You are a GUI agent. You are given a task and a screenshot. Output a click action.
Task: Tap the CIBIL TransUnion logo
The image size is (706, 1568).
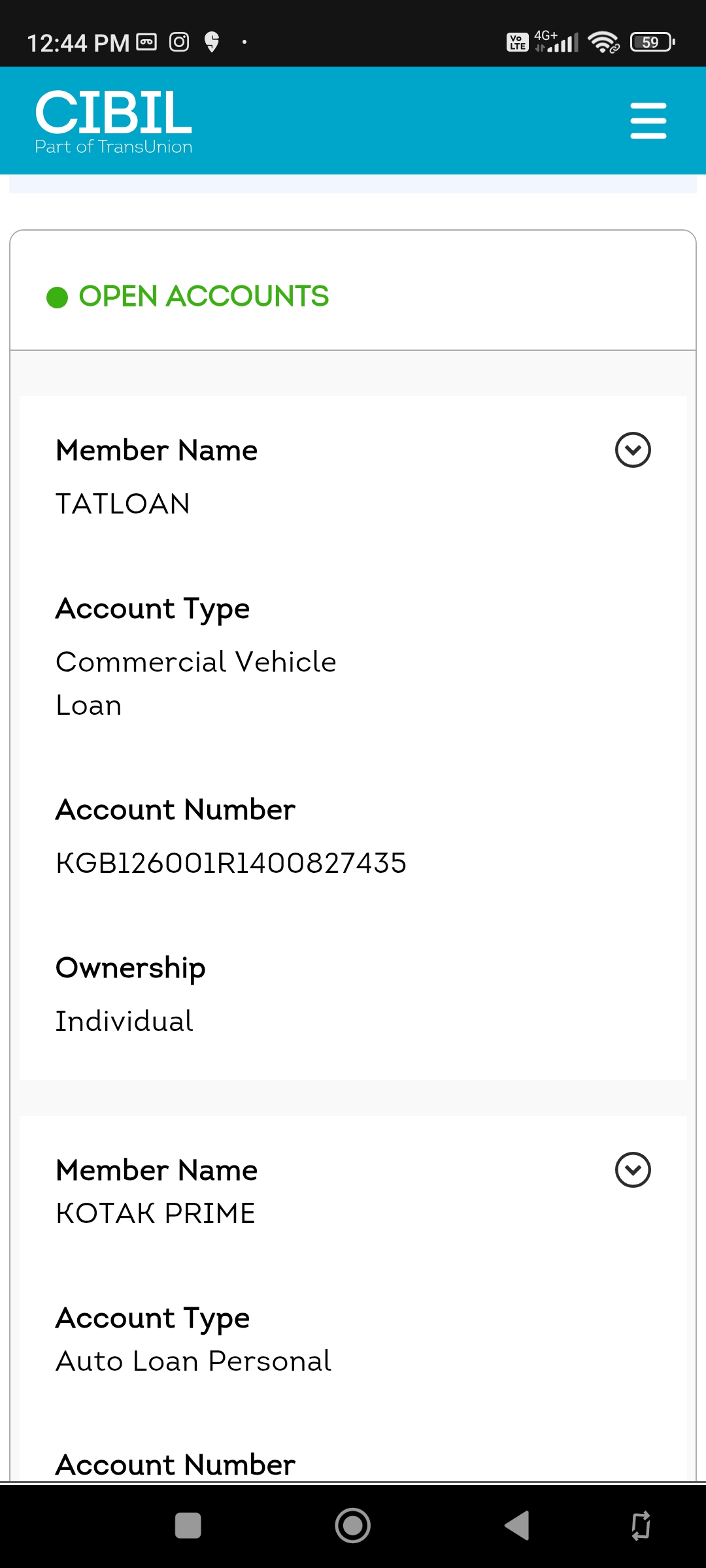(114, 122)
